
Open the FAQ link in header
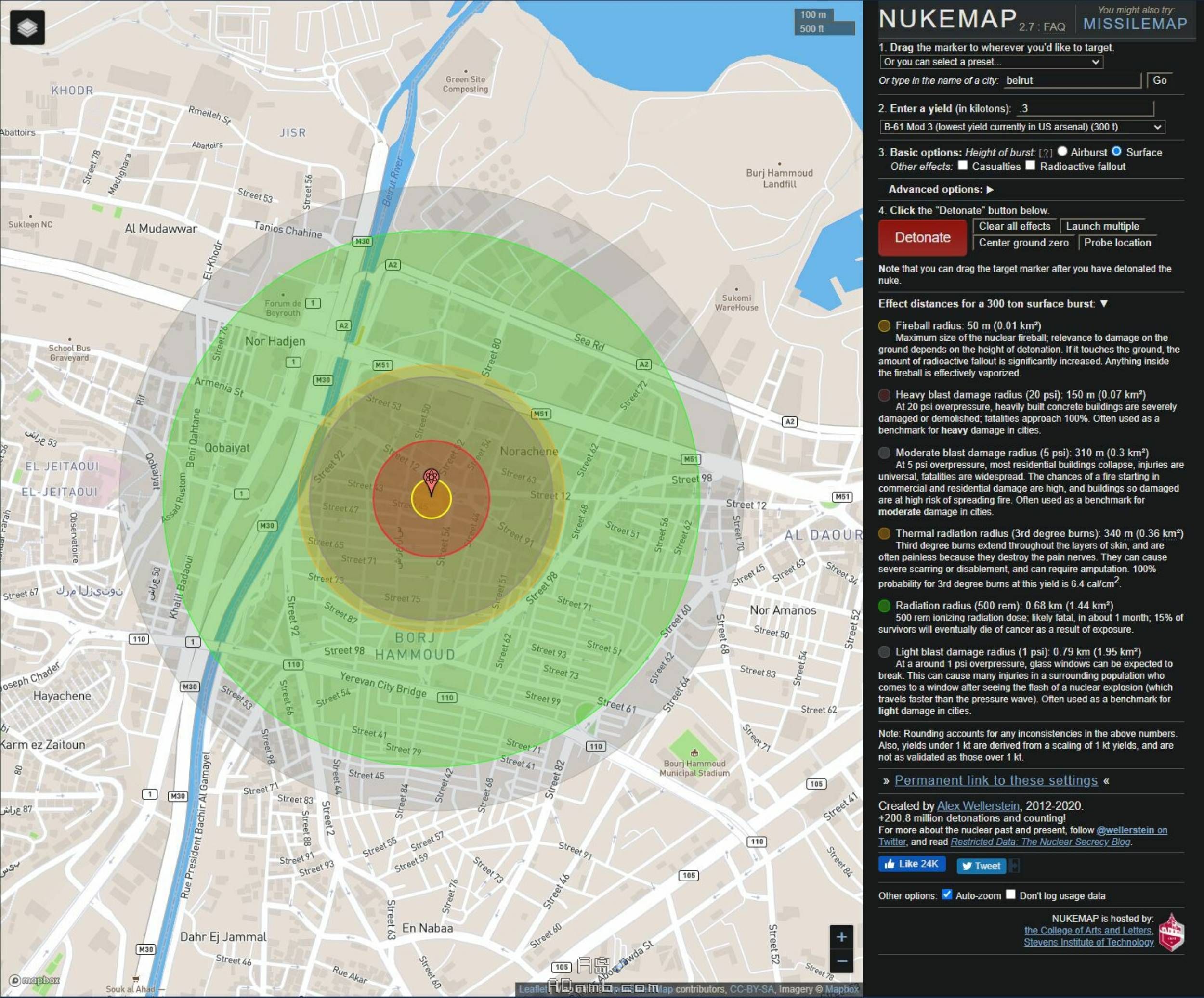[1054, 27]
